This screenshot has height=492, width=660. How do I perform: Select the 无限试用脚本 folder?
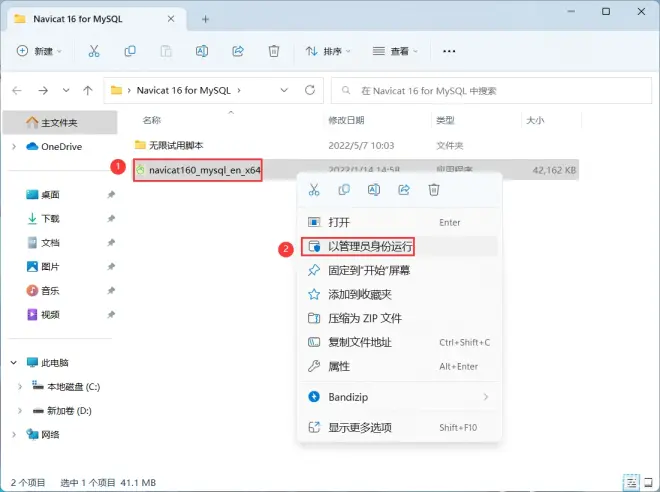pyautogui.click(x=169, y=145)
